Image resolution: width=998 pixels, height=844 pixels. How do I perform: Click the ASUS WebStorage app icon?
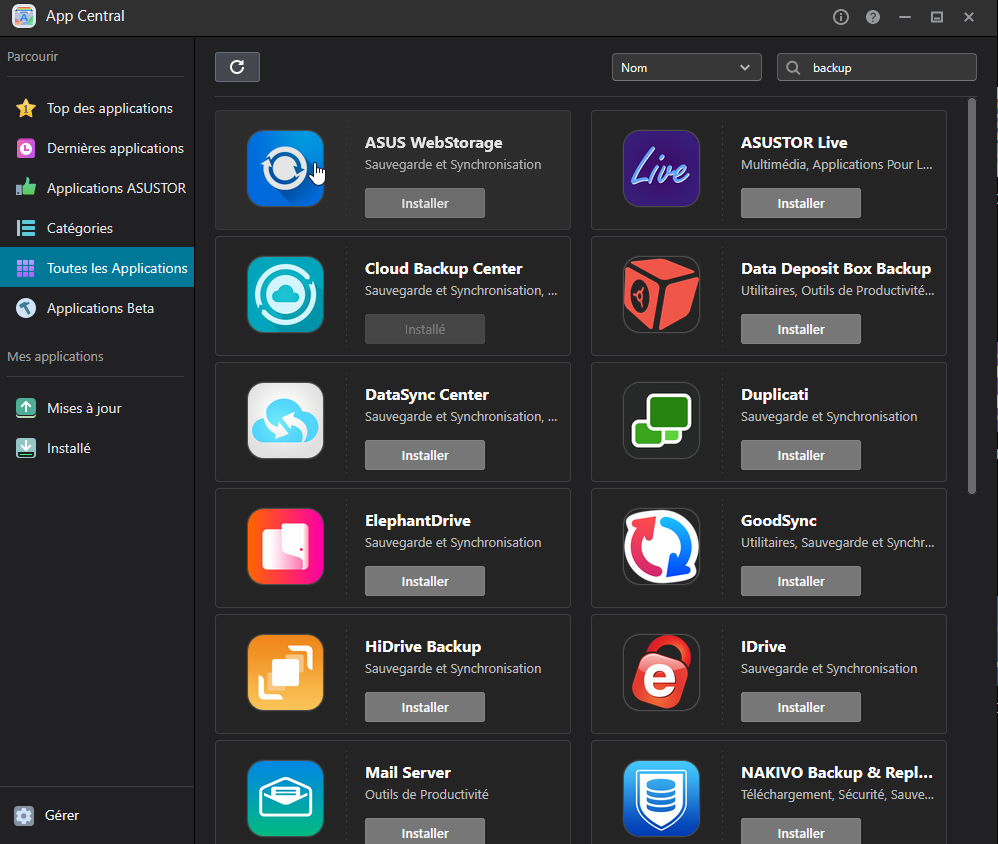(285, 169)
